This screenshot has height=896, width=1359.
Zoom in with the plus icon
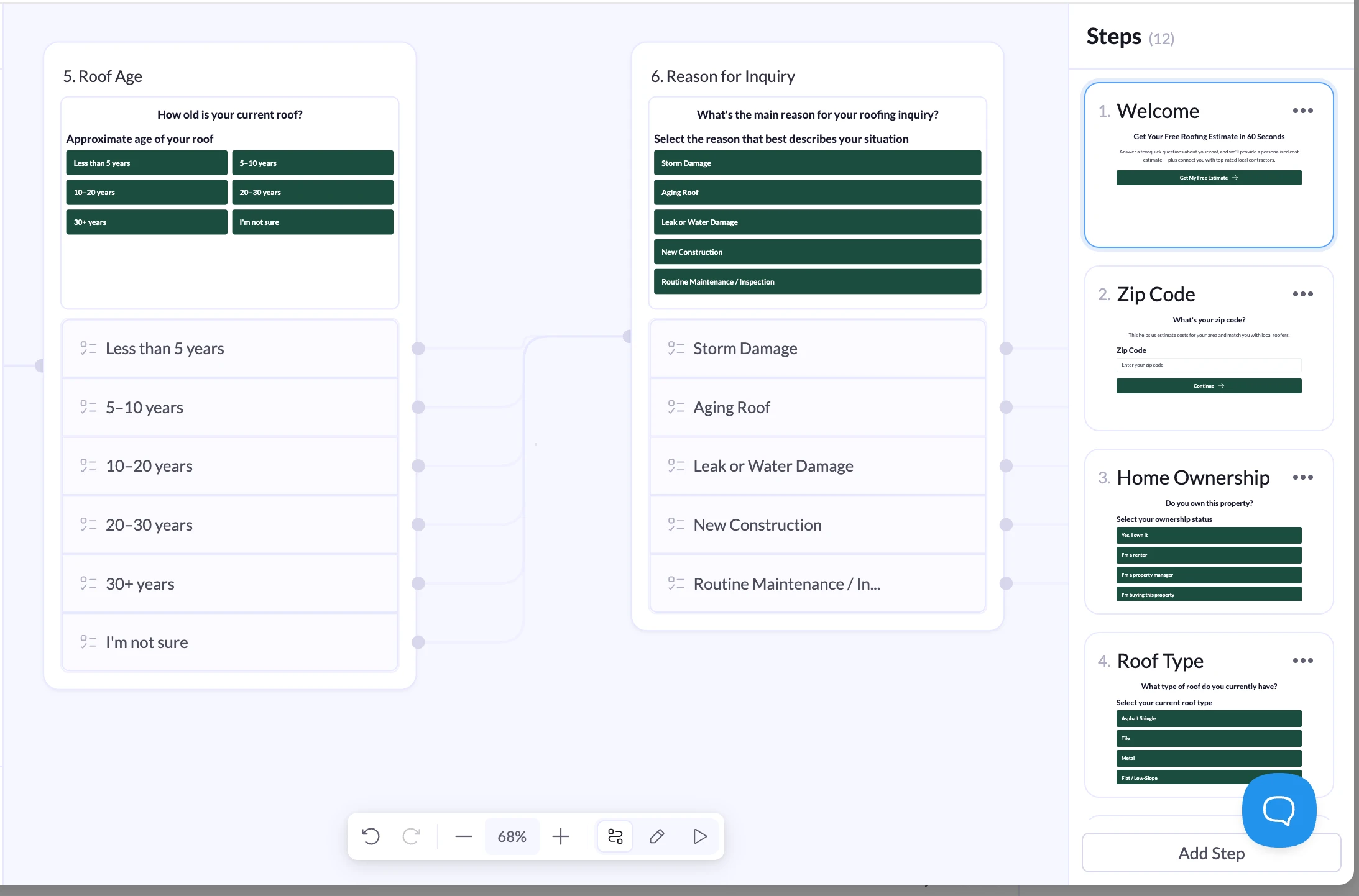[x=561, y=836]
